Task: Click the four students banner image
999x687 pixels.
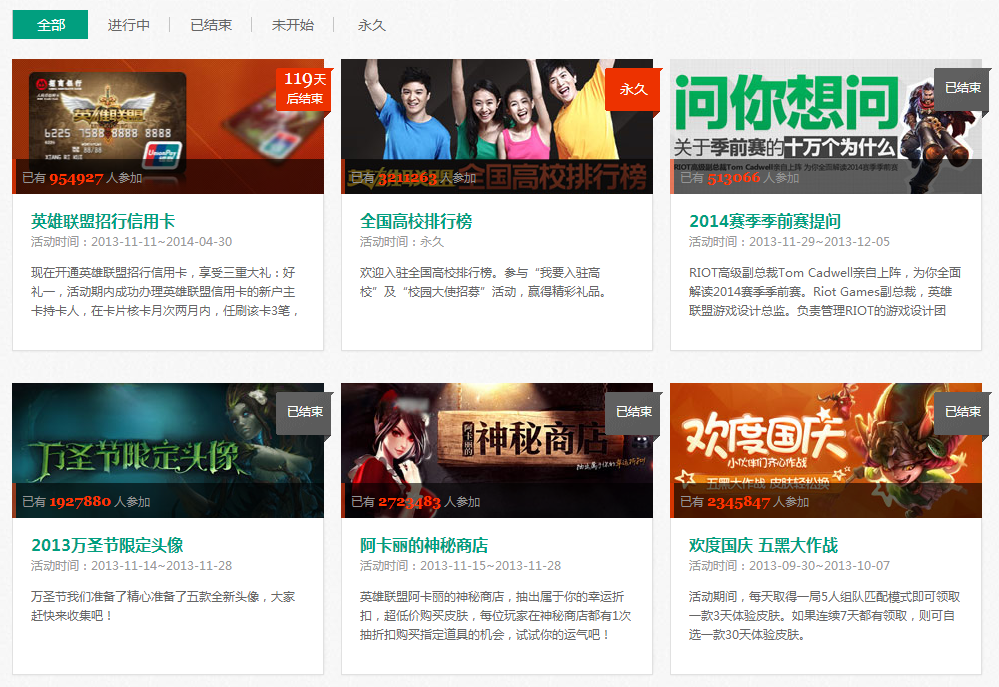Action: [497, 126]
